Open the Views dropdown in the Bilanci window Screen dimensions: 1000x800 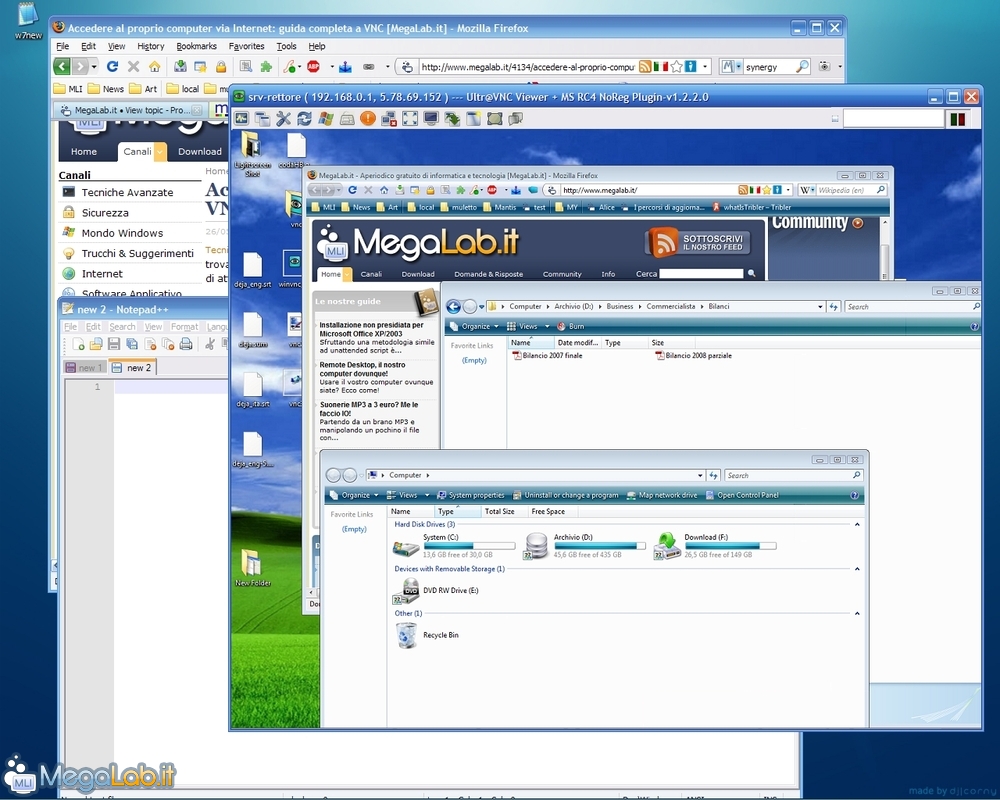click(x=528, y=327)
